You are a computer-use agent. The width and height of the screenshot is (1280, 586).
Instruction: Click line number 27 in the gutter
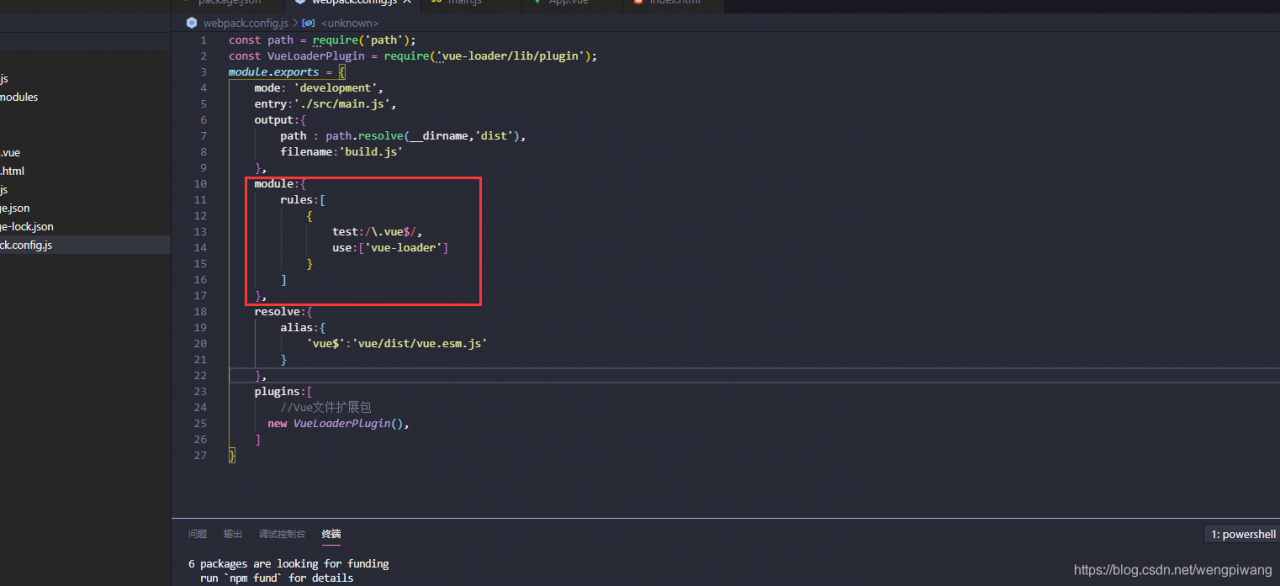(201, 455)
